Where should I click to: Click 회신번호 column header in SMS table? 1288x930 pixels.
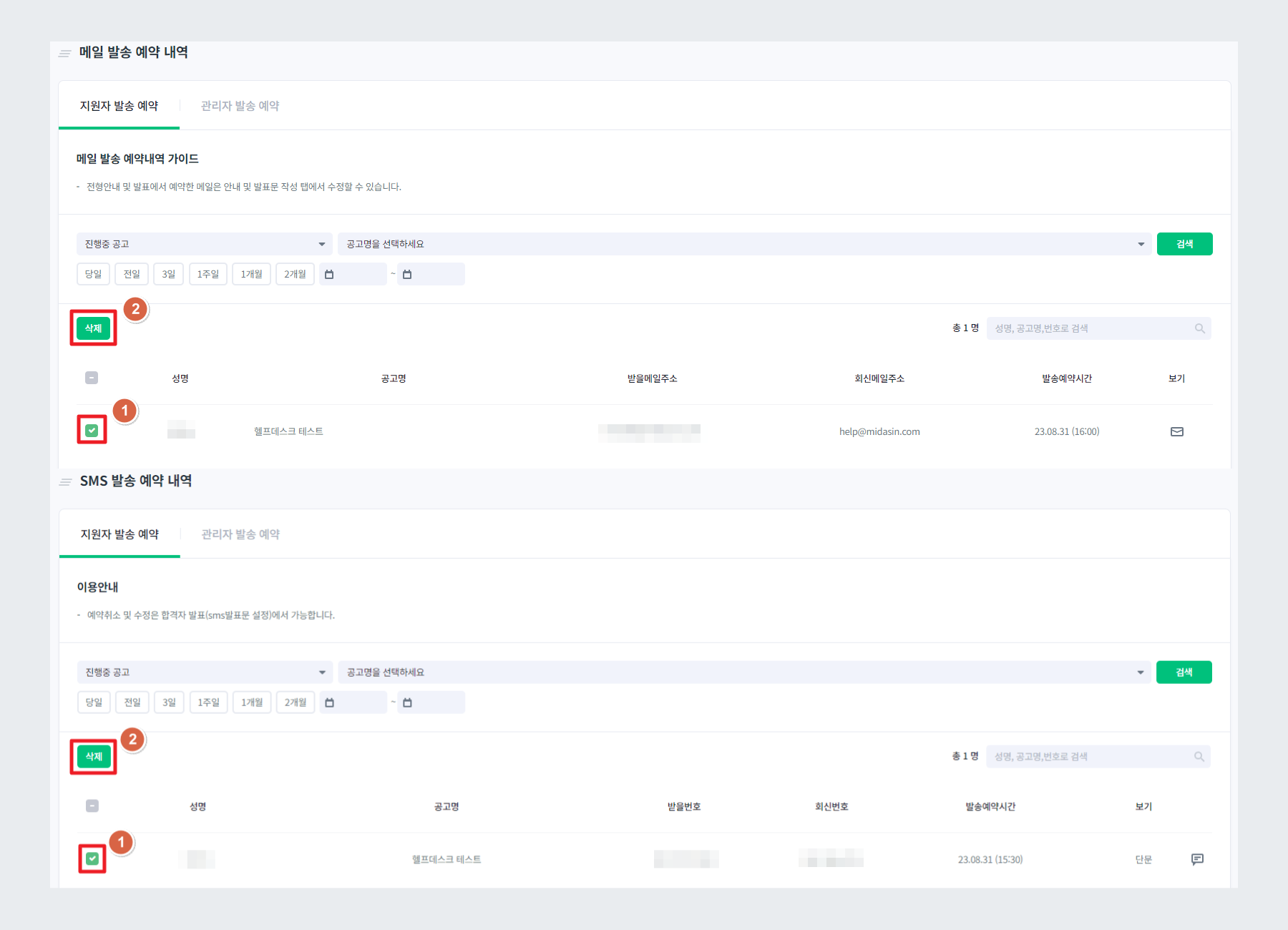831,806
